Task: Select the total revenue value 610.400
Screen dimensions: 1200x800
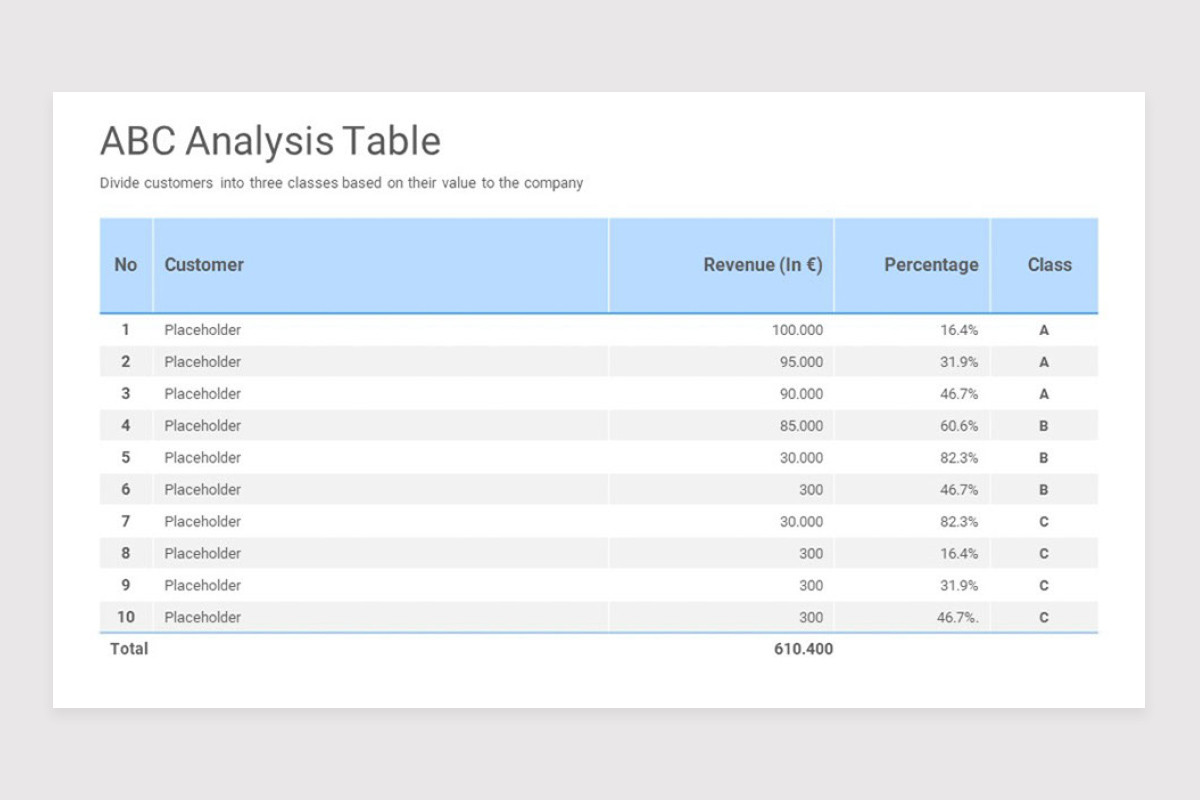Action: tap(803, 649)
